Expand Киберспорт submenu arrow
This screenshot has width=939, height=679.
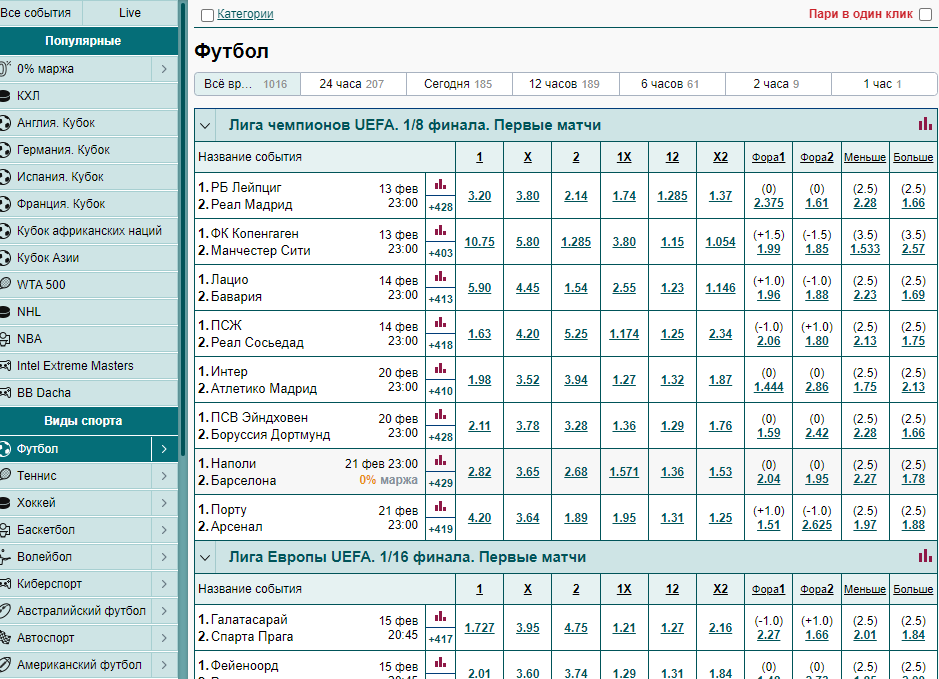pyautogui.click(x=164, y=584)
